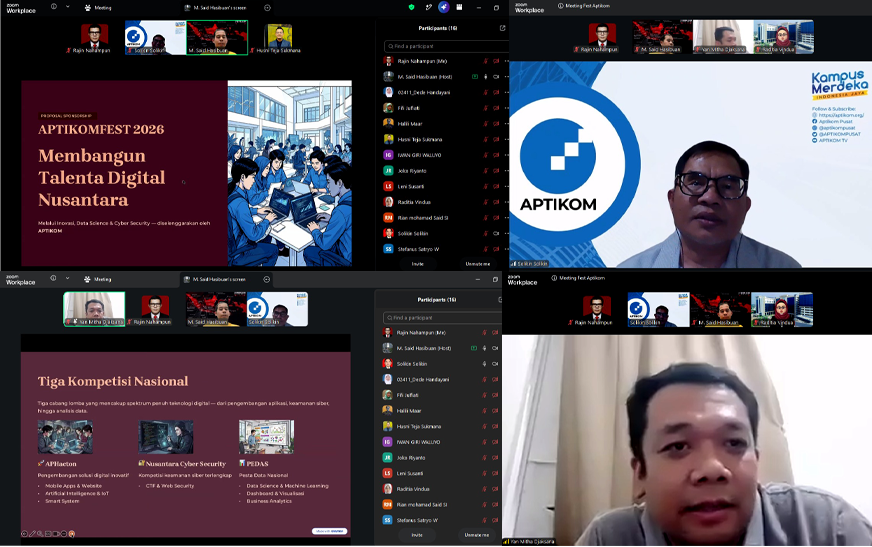Open share options icon beside screen tab, bottom-left window
Viewport: 872px width, 547px height.
(x=266, y=279)
